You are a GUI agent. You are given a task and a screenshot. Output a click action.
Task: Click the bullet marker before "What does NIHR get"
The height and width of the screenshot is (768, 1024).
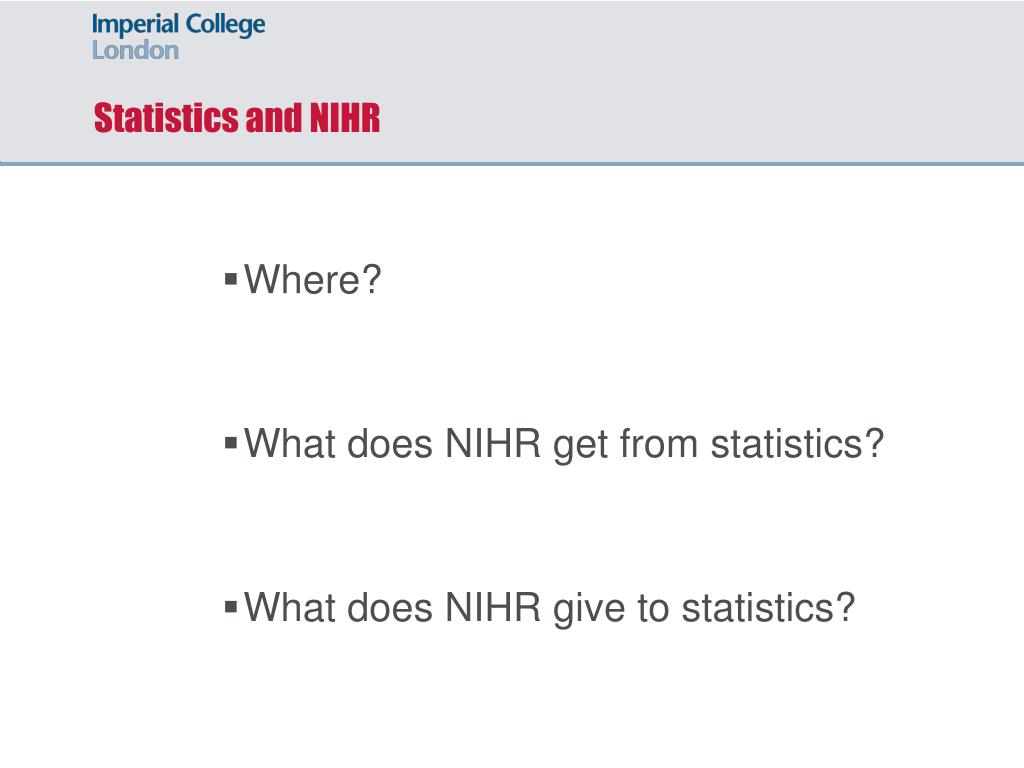(231, 443)
